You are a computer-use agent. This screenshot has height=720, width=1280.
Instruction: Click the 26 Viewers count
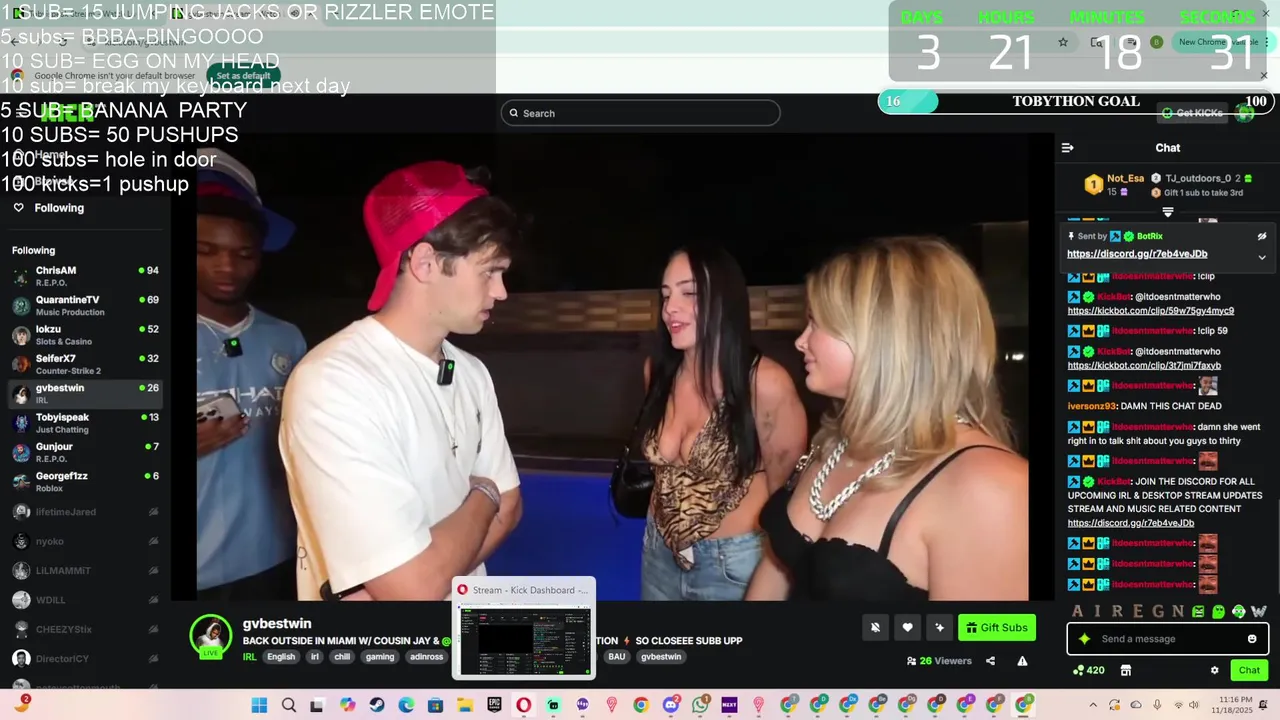click(939, 661)
